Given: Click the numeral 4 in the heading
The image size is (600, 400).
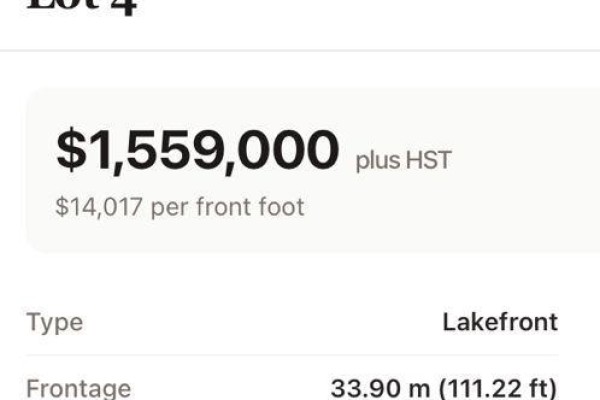Looking at the screenshot, I should click(123, 7).
